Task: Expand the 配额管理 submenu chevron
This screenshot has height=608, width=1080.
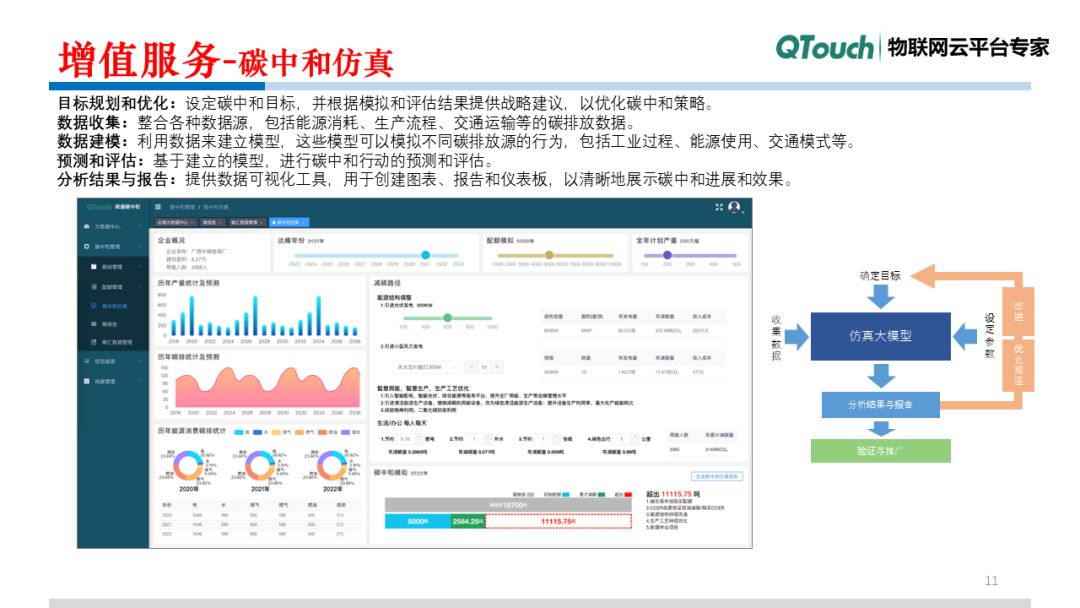Action: 139,286
